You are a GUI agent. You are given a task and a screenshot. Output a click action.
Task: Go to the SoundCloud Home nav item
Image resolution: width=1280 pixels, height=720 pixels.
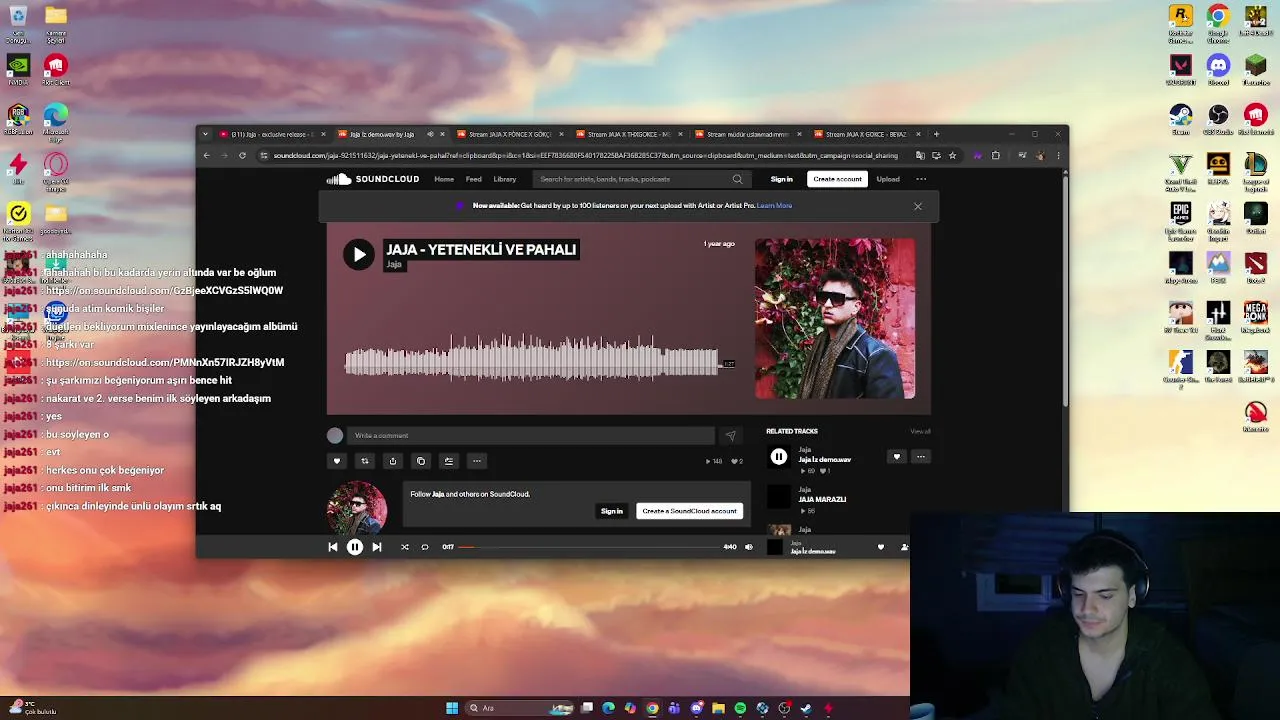[444, 179]
